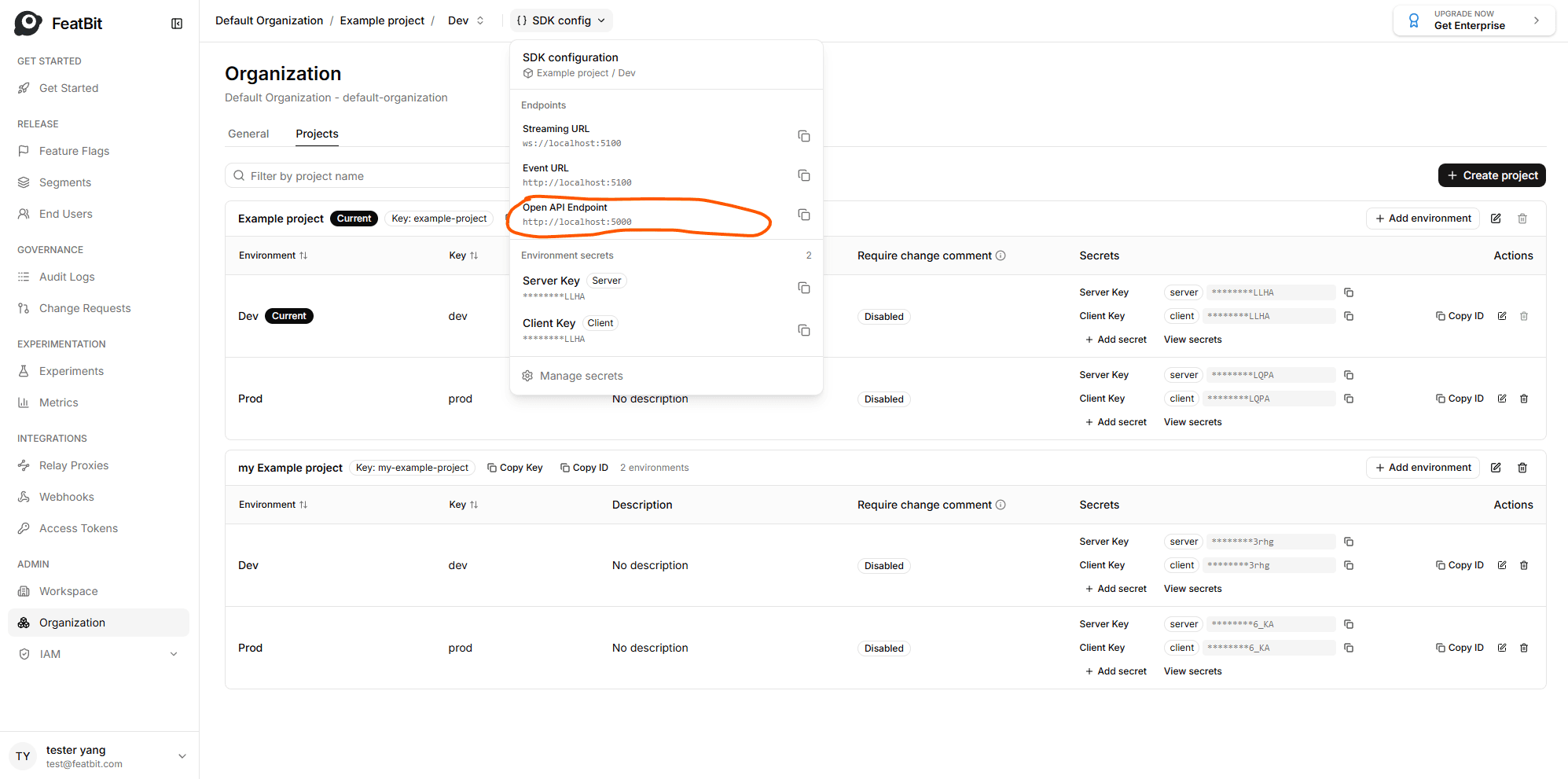Delete the my Example project
This screenshot has width=1568, height=779.
click(1522, 468)
